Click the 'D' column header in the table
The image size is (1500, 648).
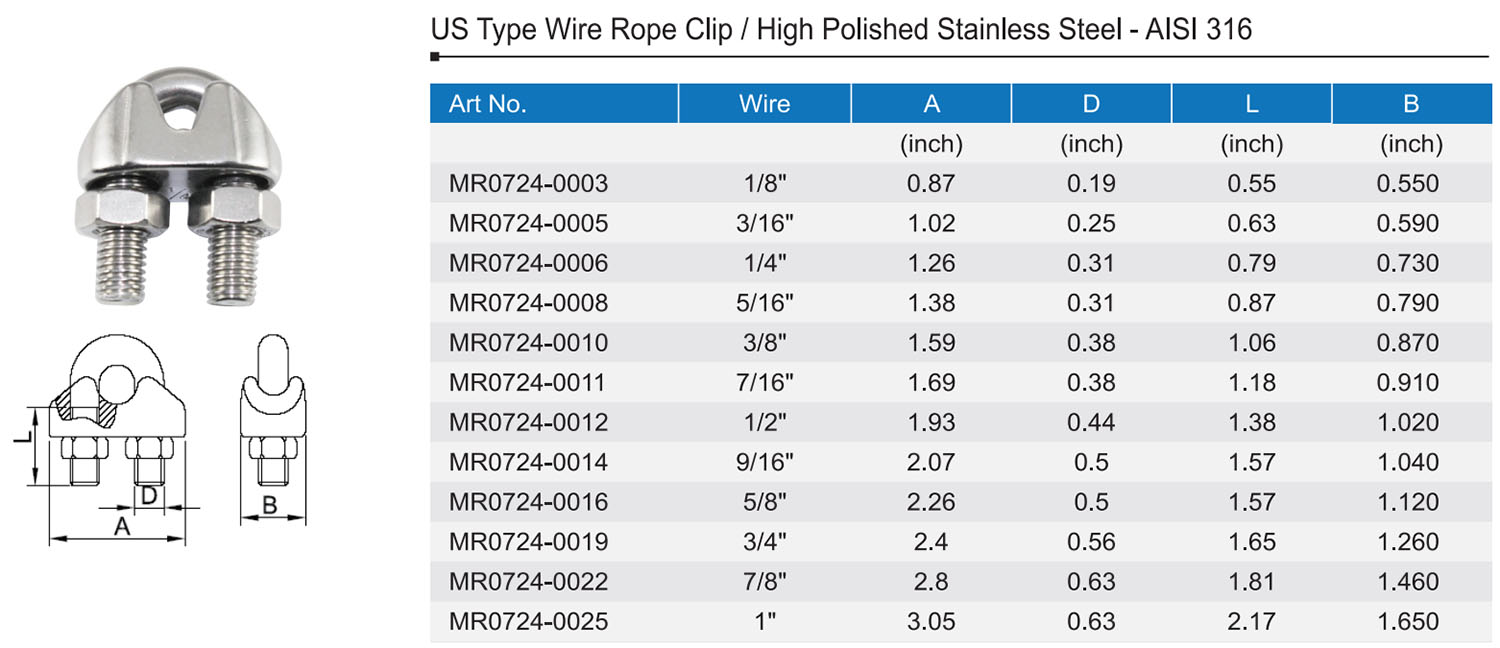(x=1091, y=104)
